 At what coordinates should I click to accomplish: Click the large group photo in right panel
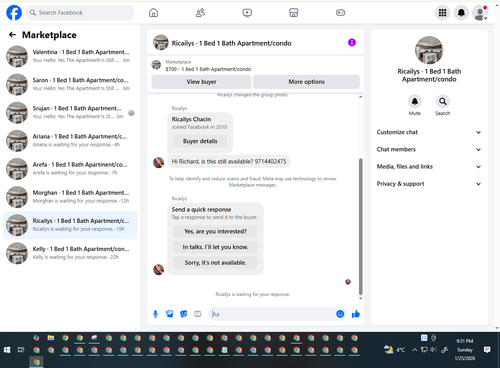pyautogui.click(x=429, y=50)
